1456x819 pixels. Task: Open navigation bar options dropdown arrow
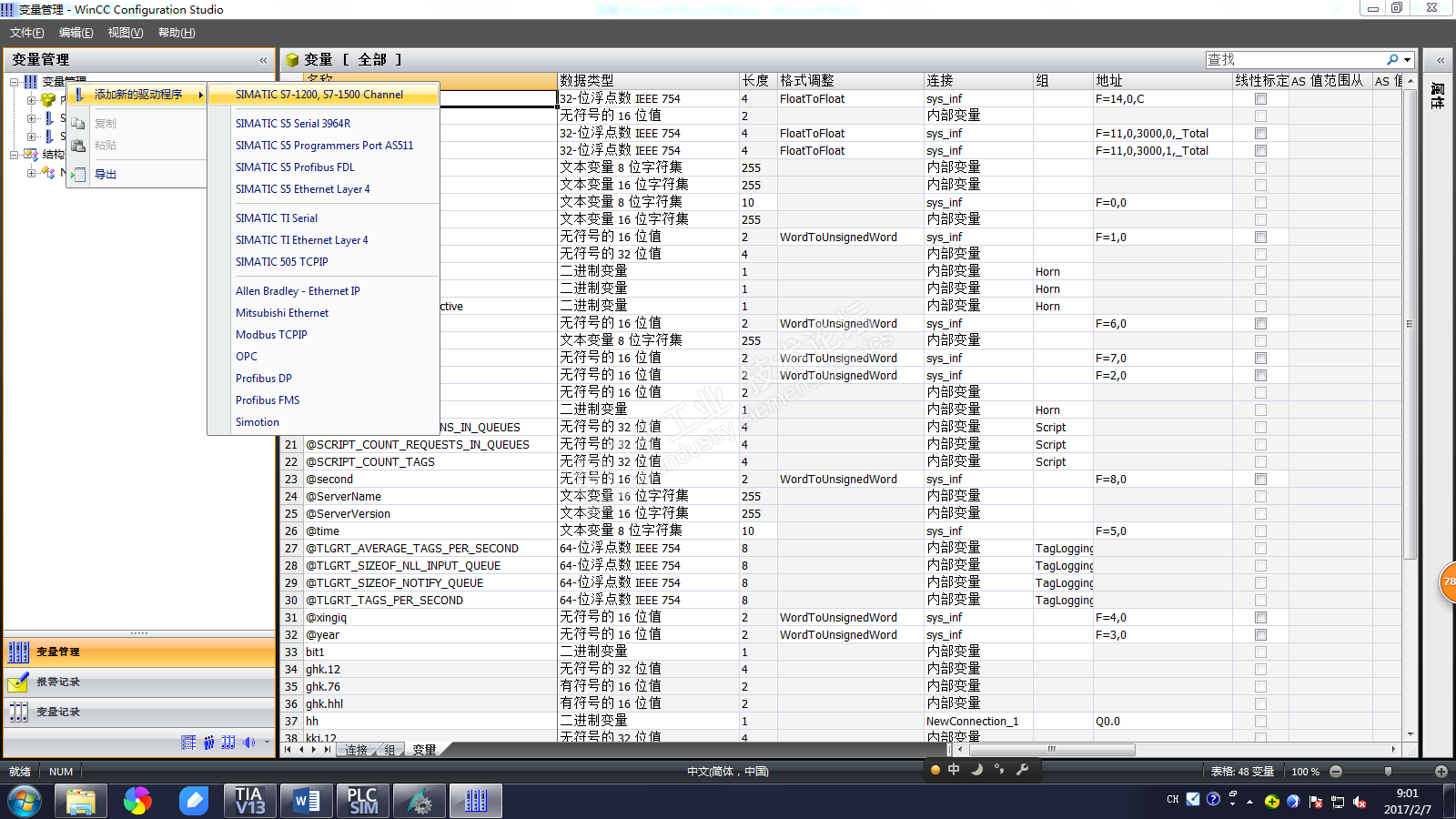pos(267,743)
